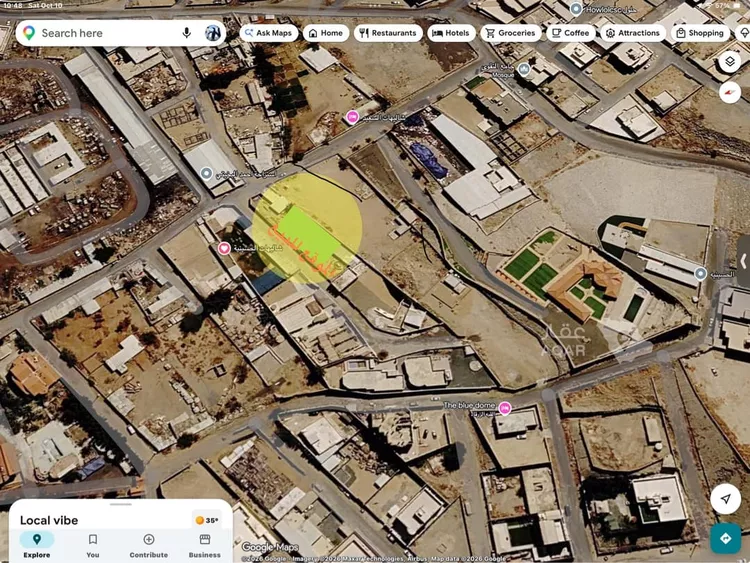Open the map layers button

[729, 62]
